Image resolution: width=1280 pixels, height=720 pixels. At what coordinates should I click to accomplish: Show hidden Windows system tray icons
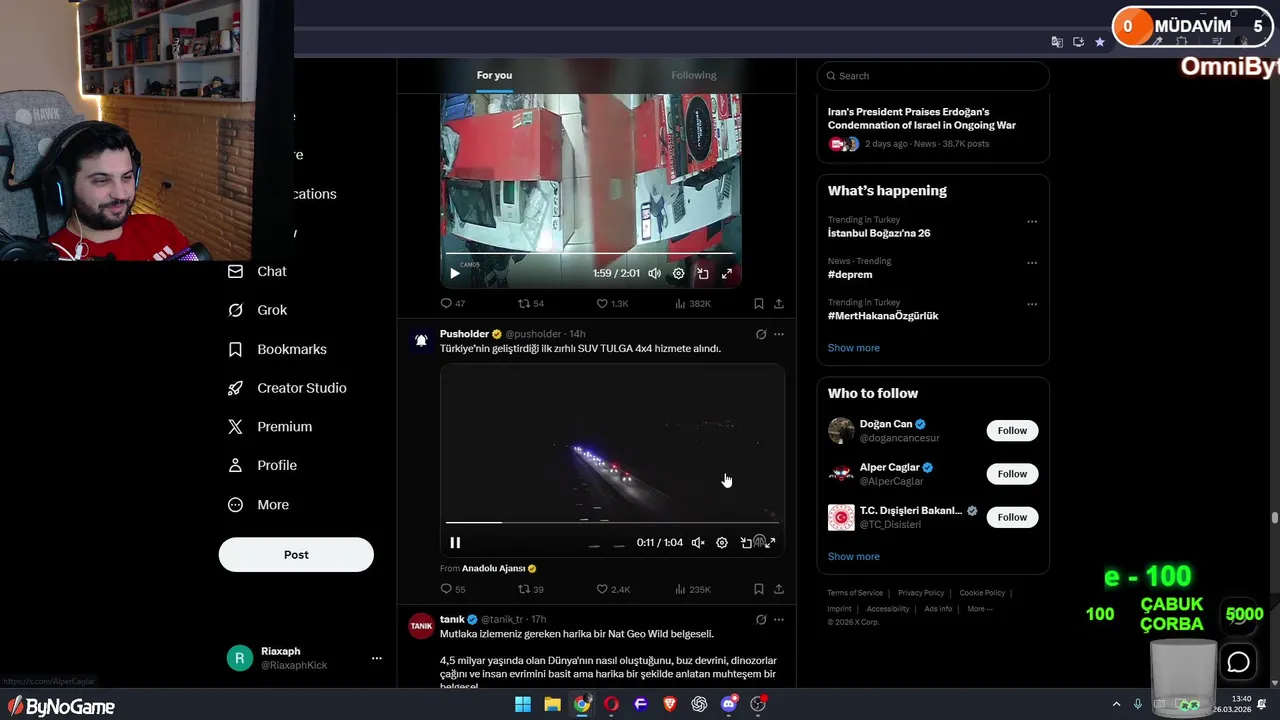[x=1116, y=704]
